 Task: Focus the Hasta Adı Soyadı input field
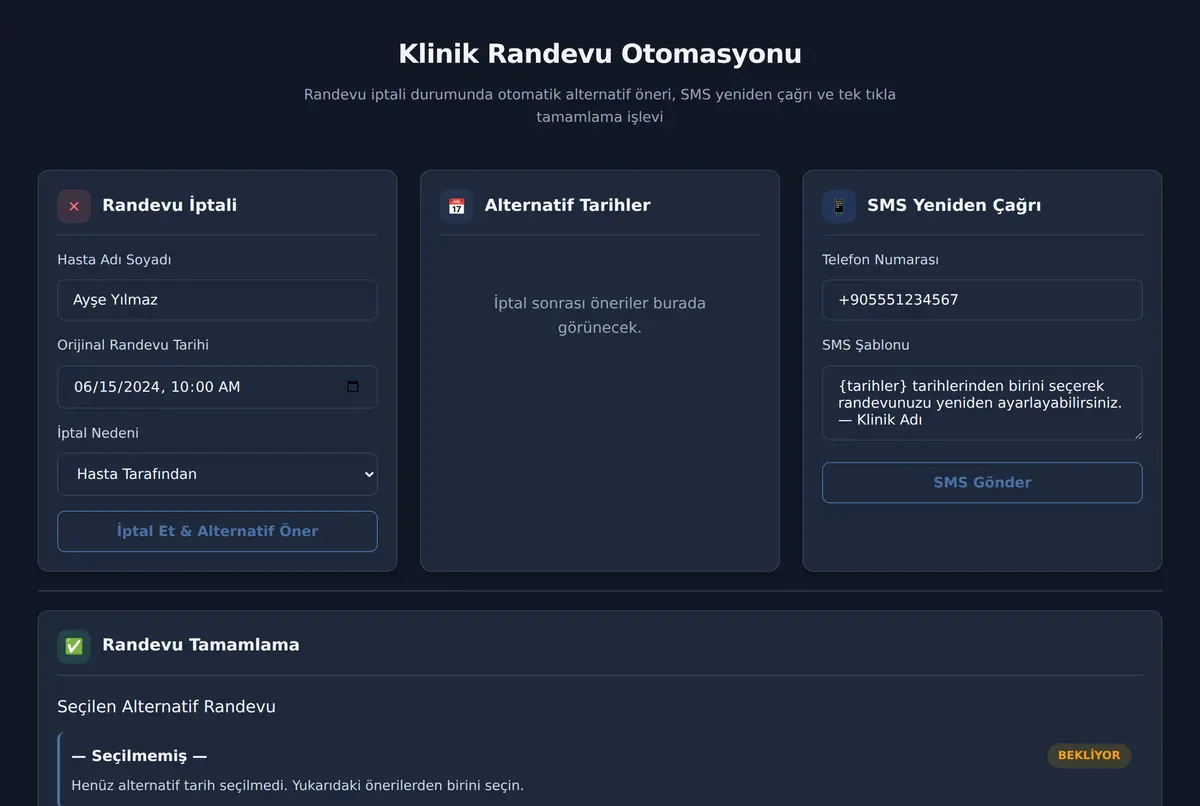217,300
